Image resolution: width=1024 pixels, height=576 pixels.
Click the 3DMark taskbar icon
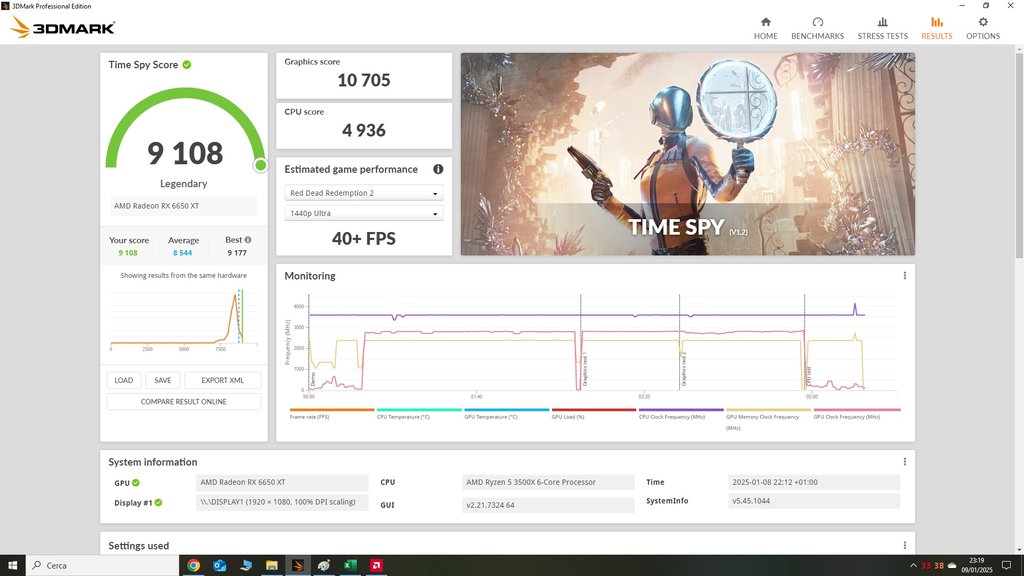click(x=298, y=566)
